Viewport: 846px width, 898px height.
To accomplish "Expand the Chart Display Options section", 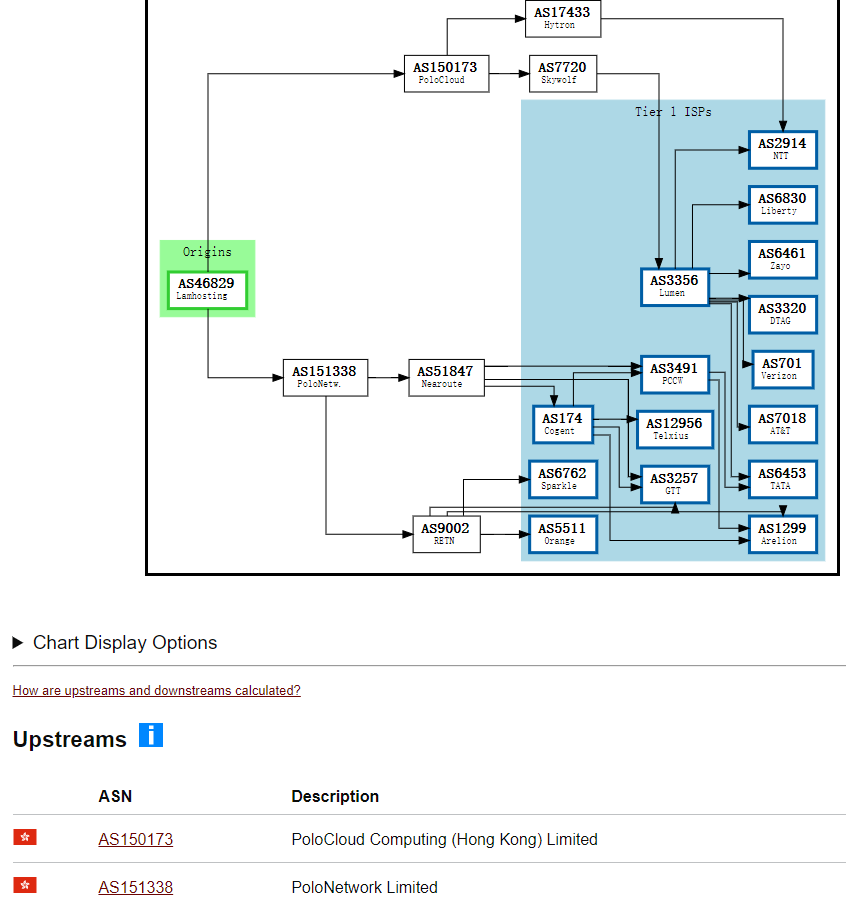I will pyautogui.click(x=115, y=642).
